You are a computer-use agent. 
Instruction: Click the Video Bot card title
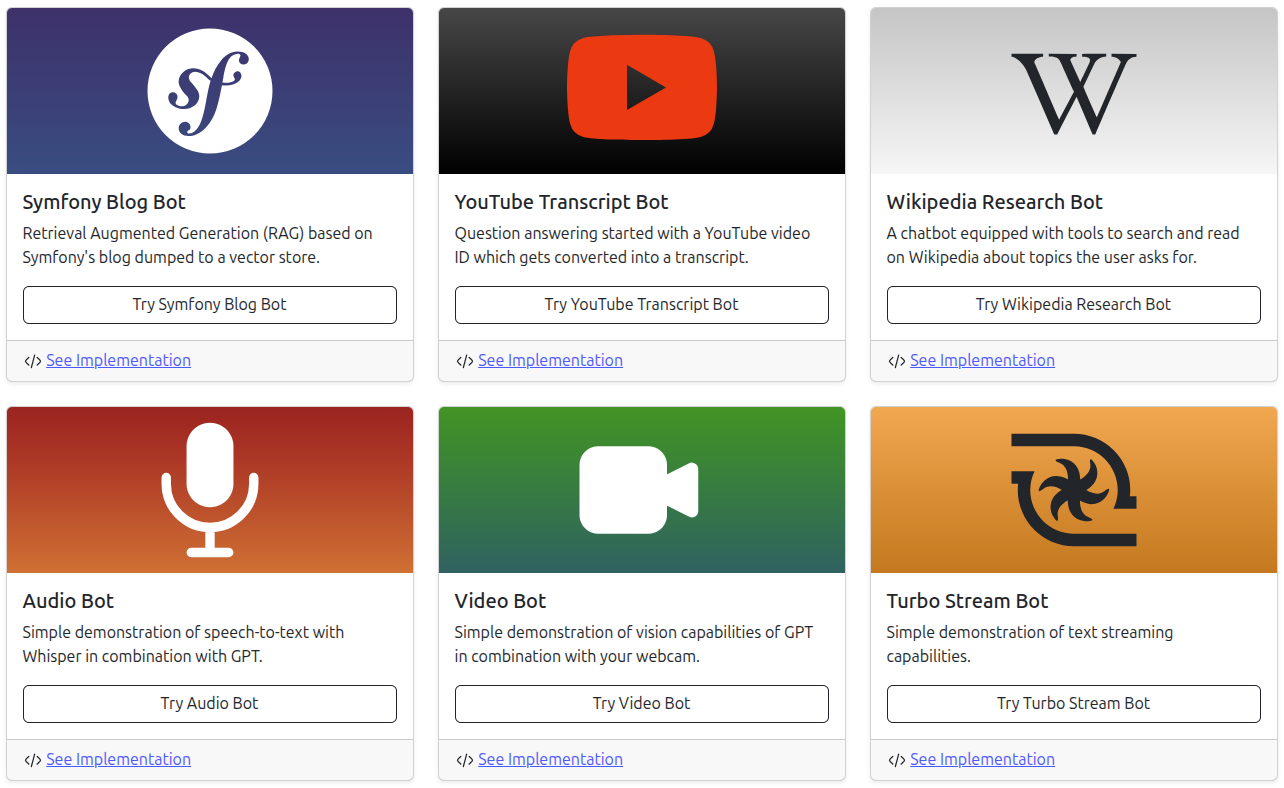click(500, 601)
